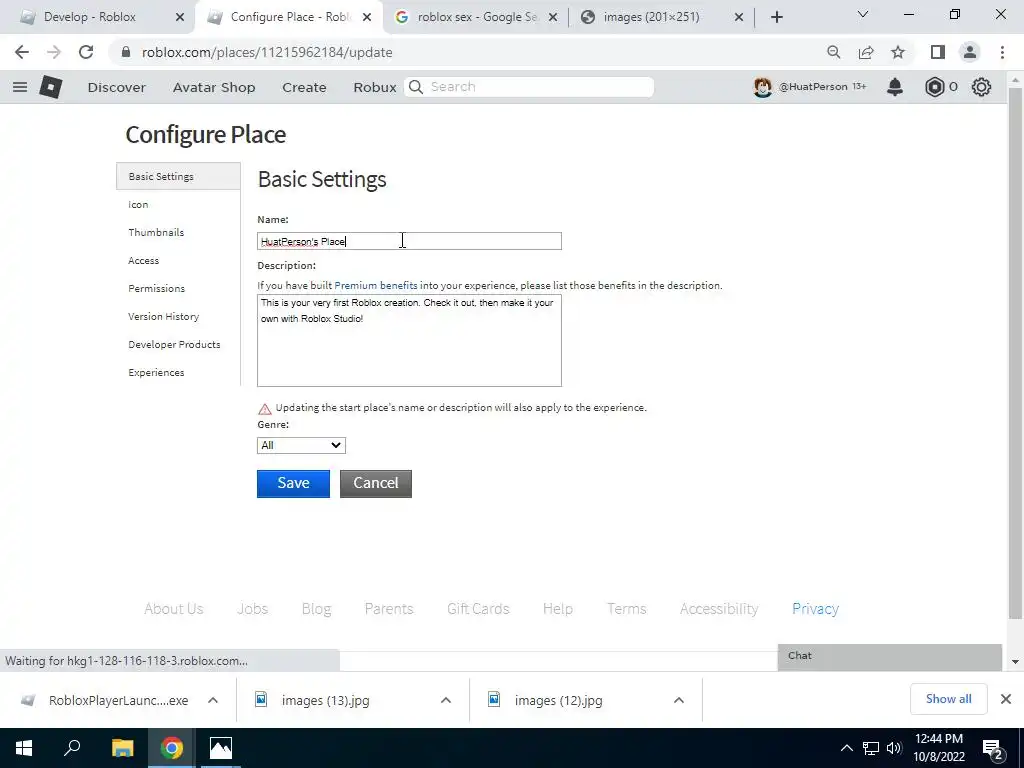Close the roblox Google Search tab
Viewport: 1024px width, 768px height.
(553, 18)
